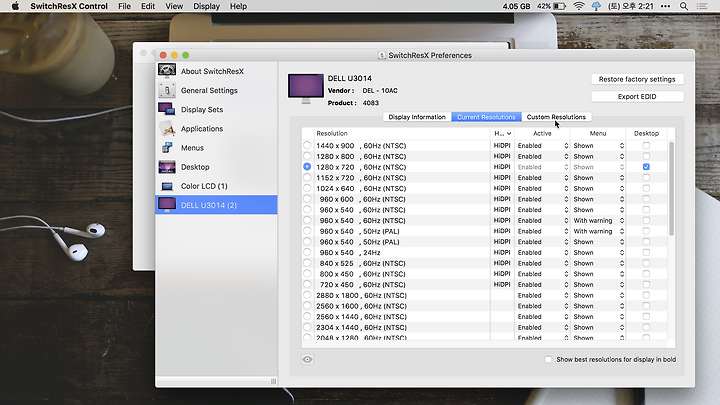Click the battery status icon
This screenshot has height=405, width=720.
tap(559, 6)
